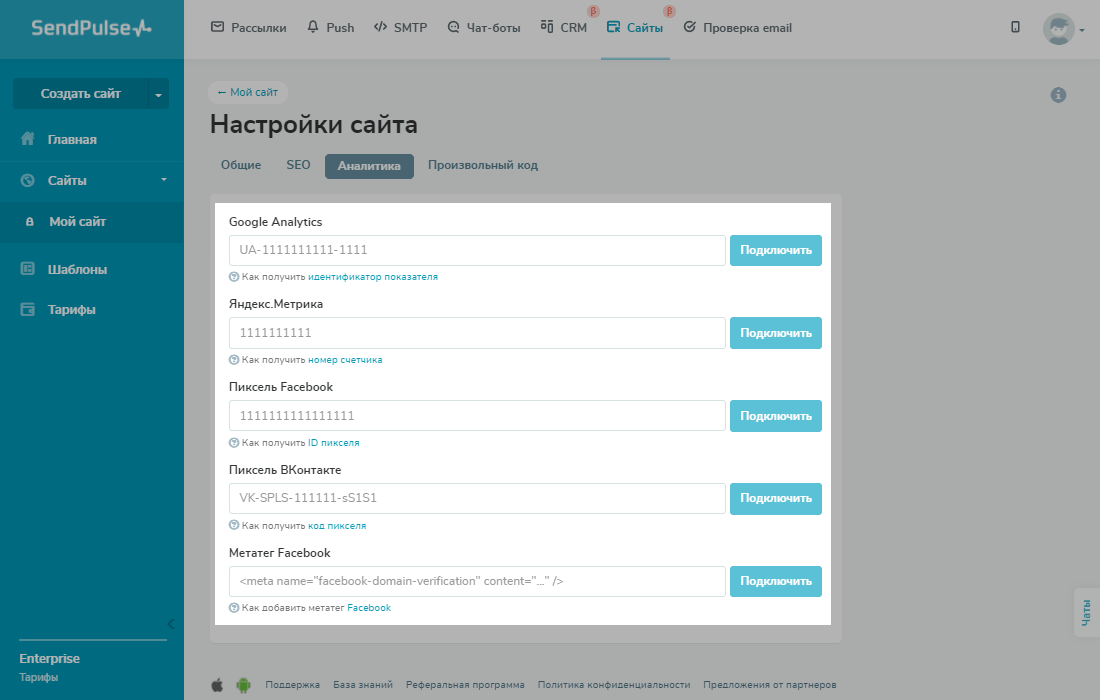Open the Push notifications section
This screenshot has width=1100, height=700.
coord(330,27)
